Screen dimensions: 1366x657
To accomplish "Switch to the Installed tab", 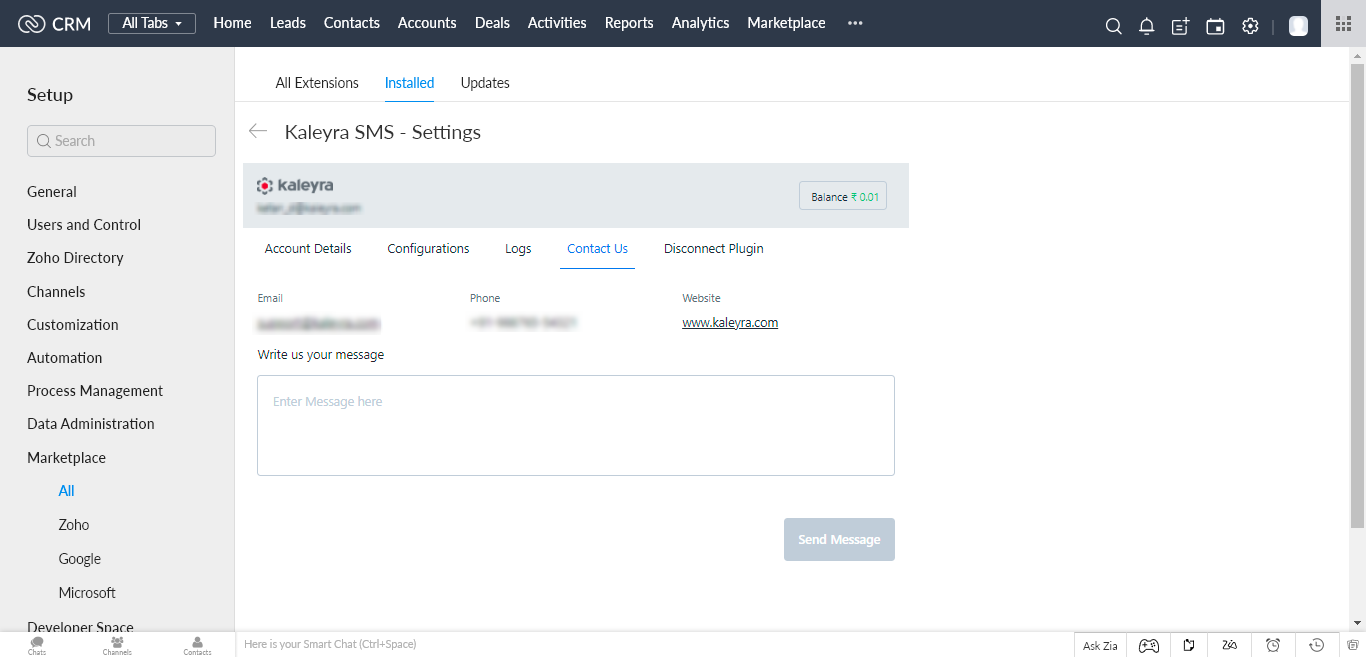I will pos(409,83).
